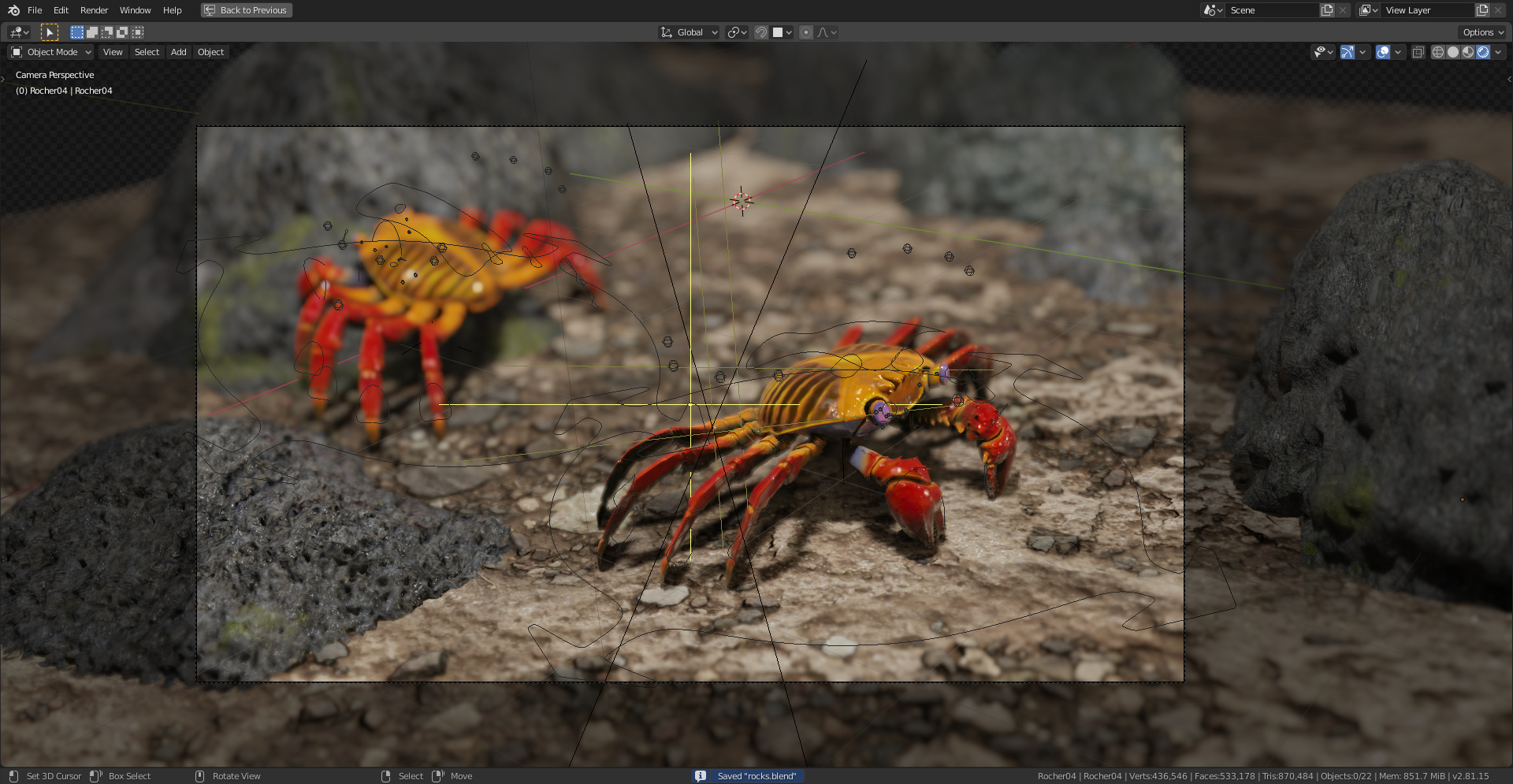
Task: Open the Render menu
Action: tap(94, 10)
